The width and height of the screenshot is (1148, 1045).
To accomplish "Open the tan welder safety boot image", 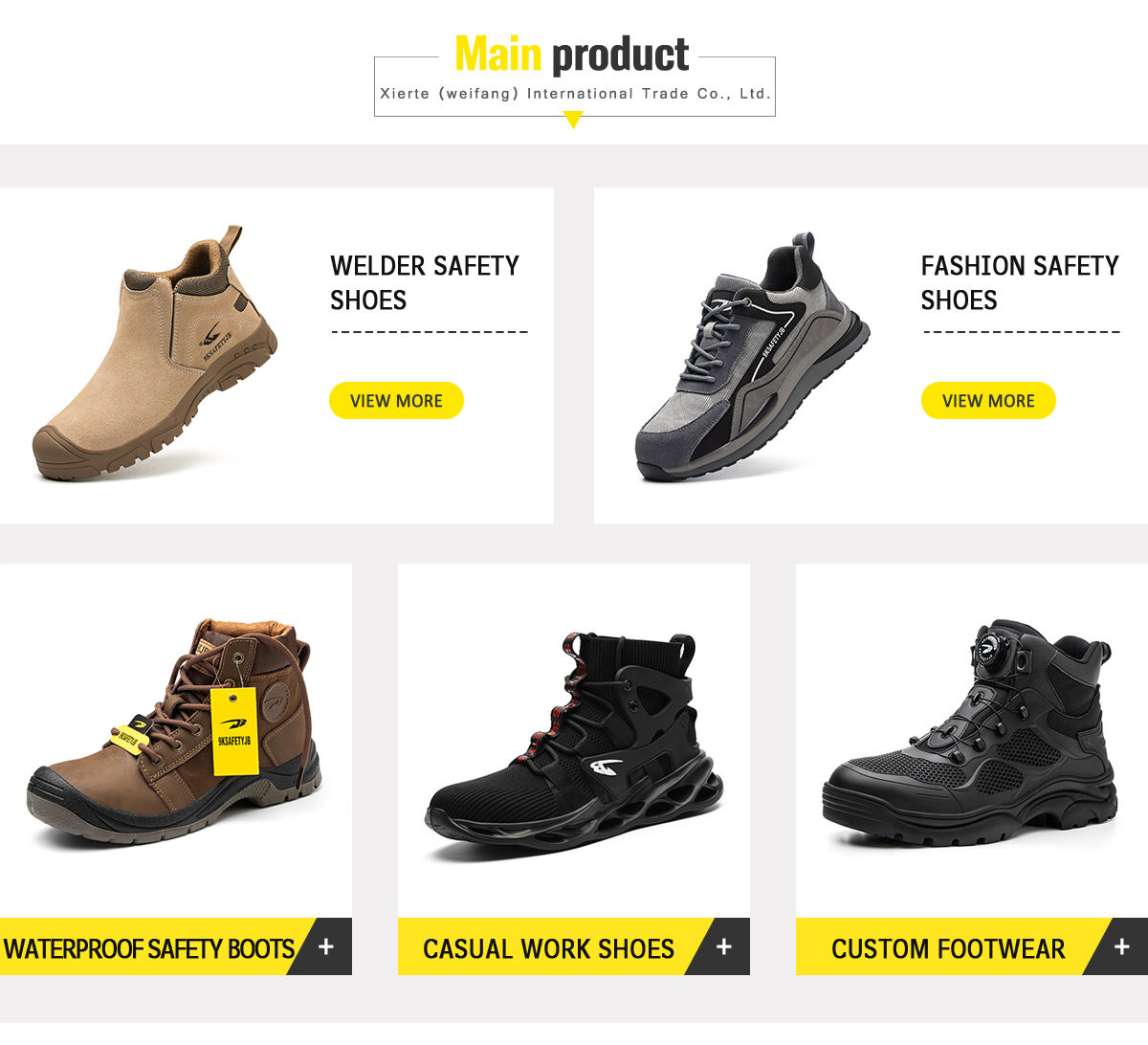I will [154, 354].
